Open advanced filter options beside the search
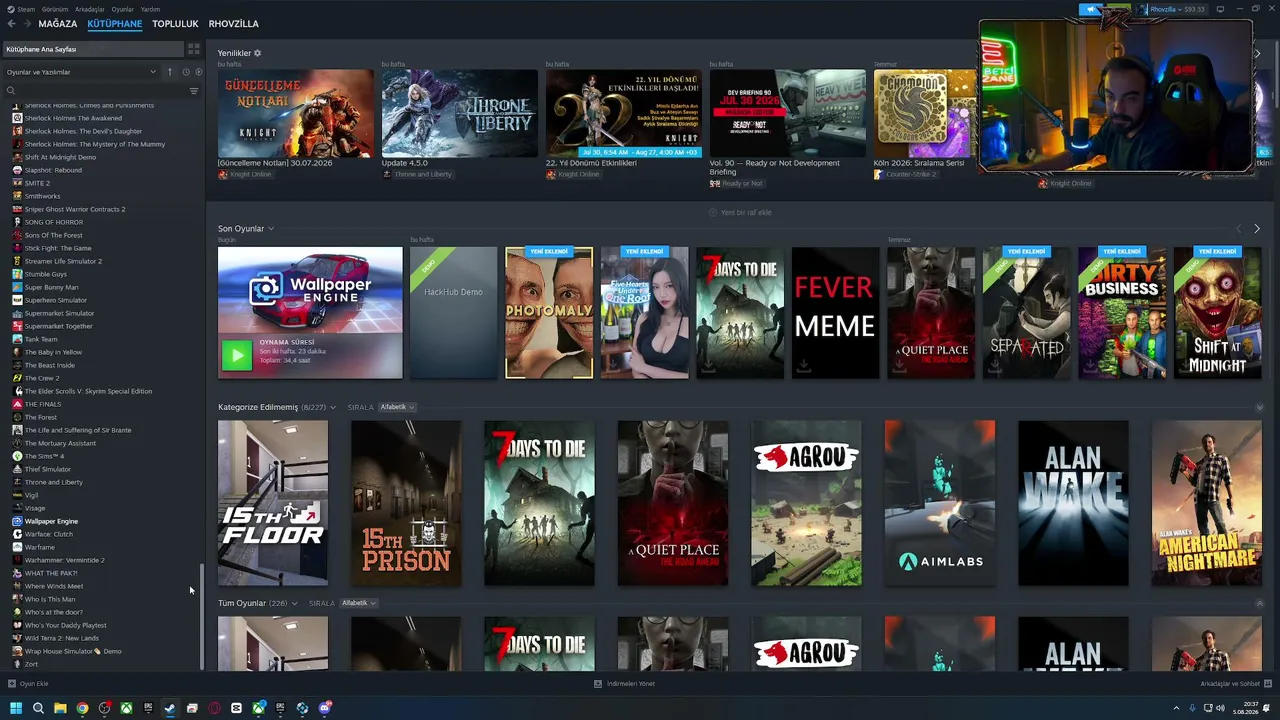Screen dimensions: 1280x720 [x=194, y=91]
